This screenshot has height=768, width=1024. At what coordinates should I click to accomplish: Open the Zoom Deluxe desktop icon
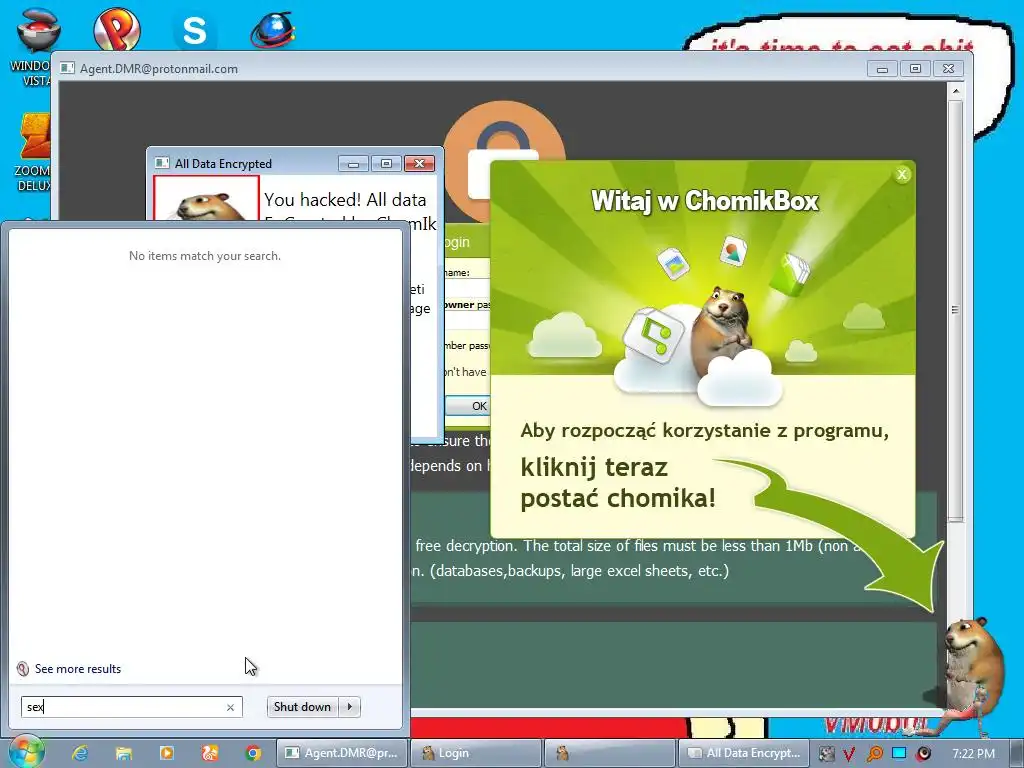pos(34,137)
